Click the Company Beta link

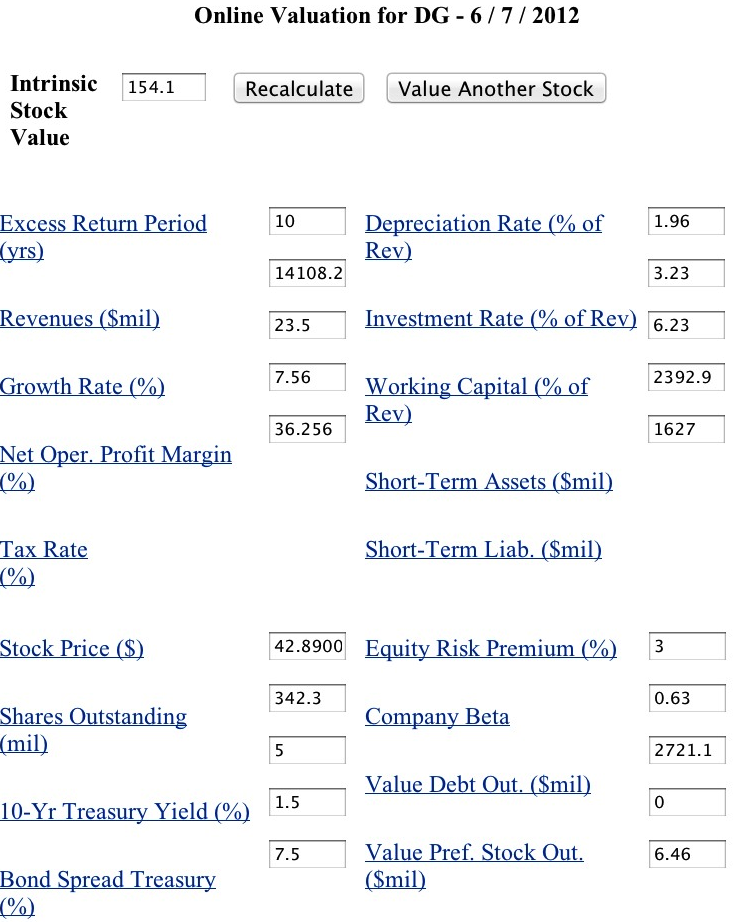pyautogui.click(x=437, y=717)
